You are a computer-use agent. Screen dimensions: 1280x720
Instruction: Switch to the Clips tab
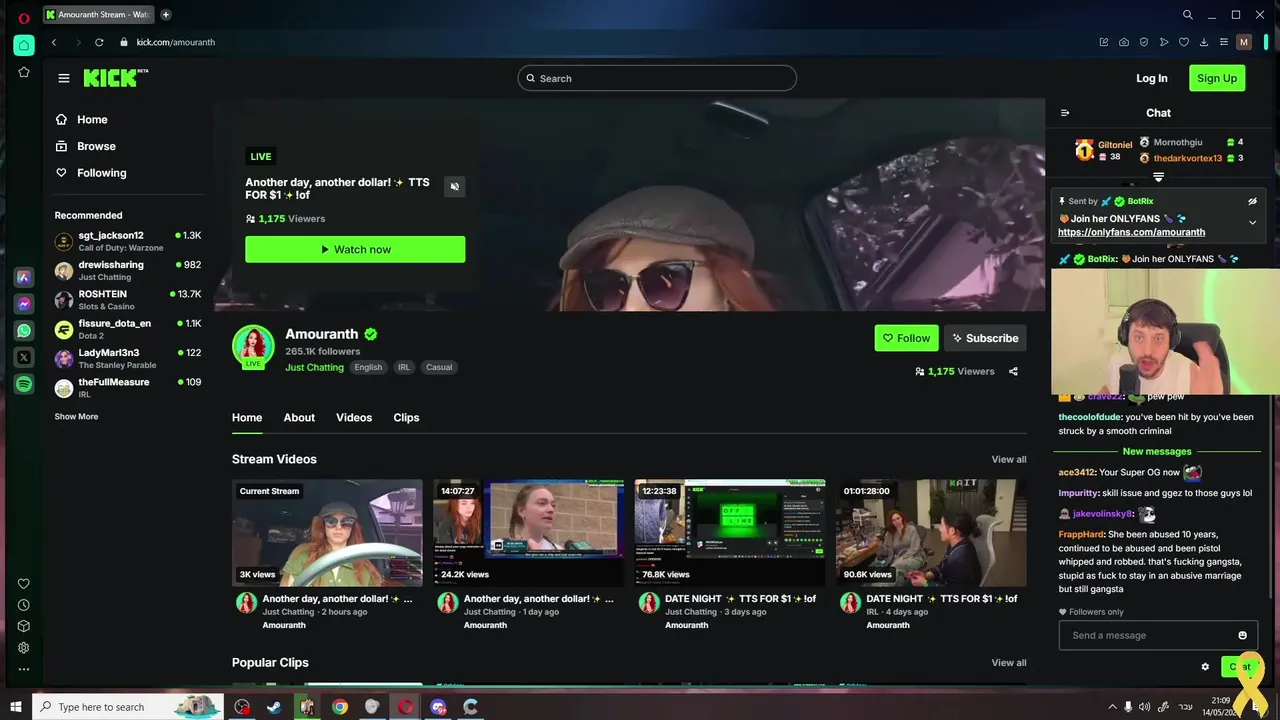(x=406, y=418)
